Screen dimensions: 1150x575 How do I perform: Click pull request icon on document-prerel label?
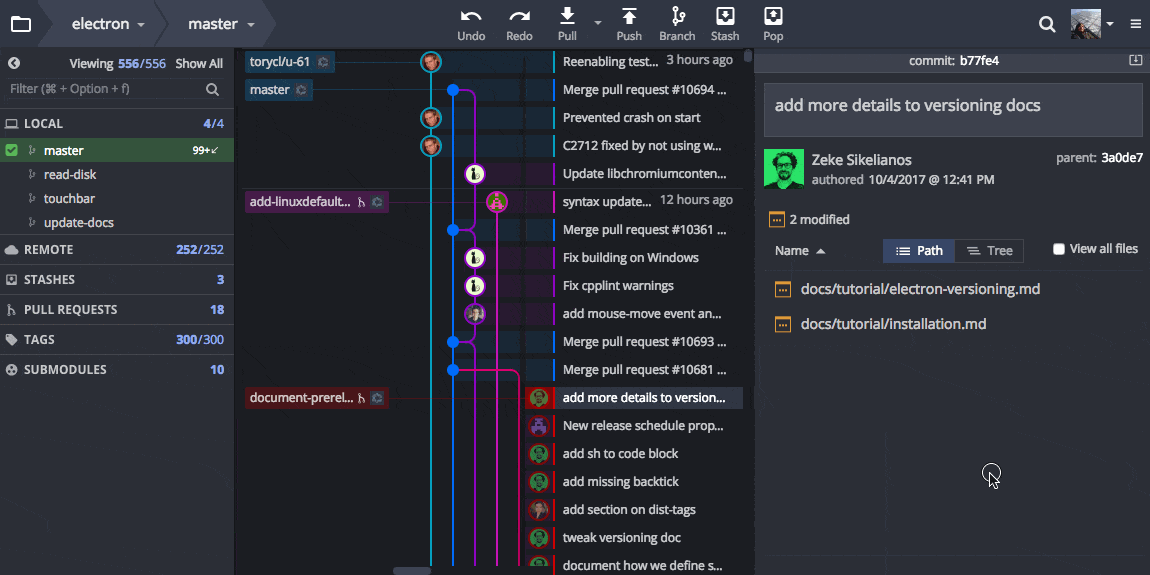click(361, 398)
